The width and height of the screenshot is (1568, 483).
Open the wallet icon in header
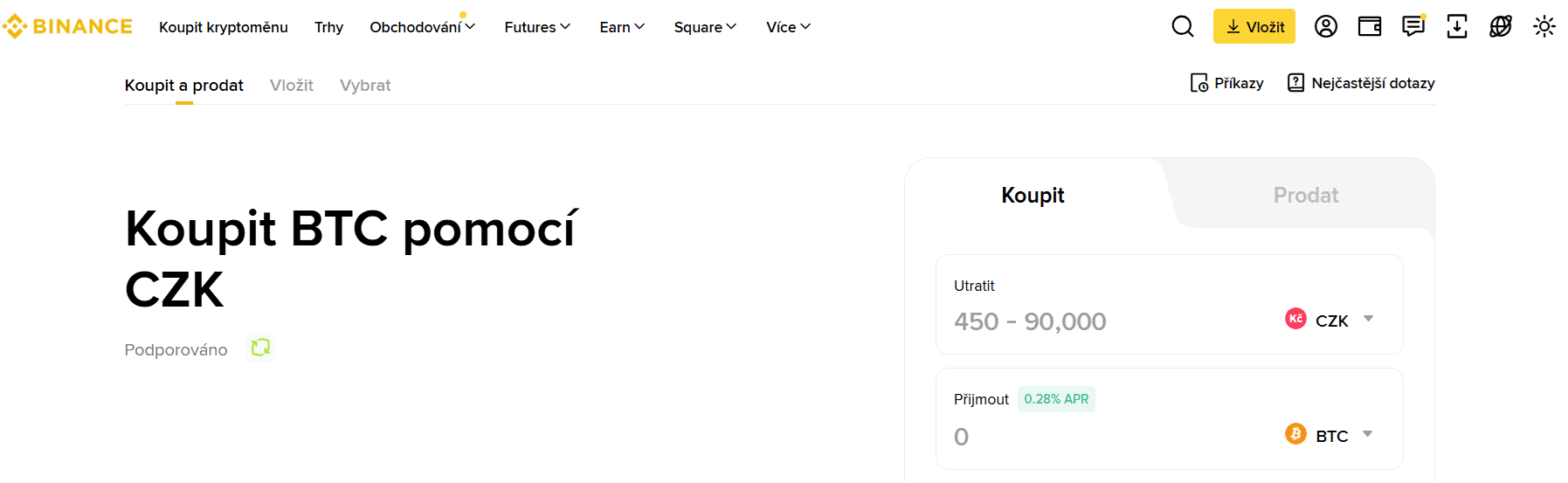[x=1369, y=27]
